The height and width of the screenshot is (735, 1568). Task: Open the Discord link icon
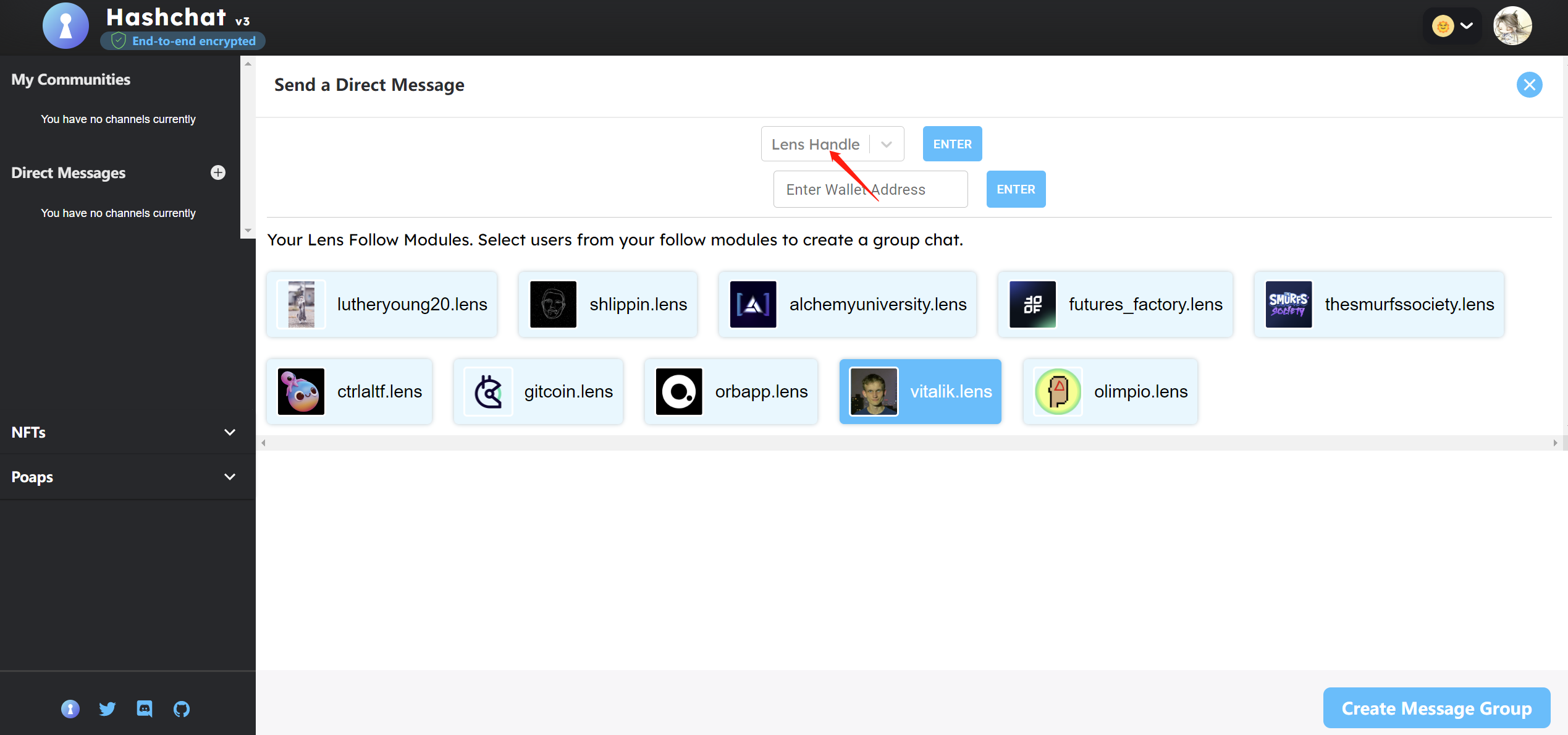[145, 708]
